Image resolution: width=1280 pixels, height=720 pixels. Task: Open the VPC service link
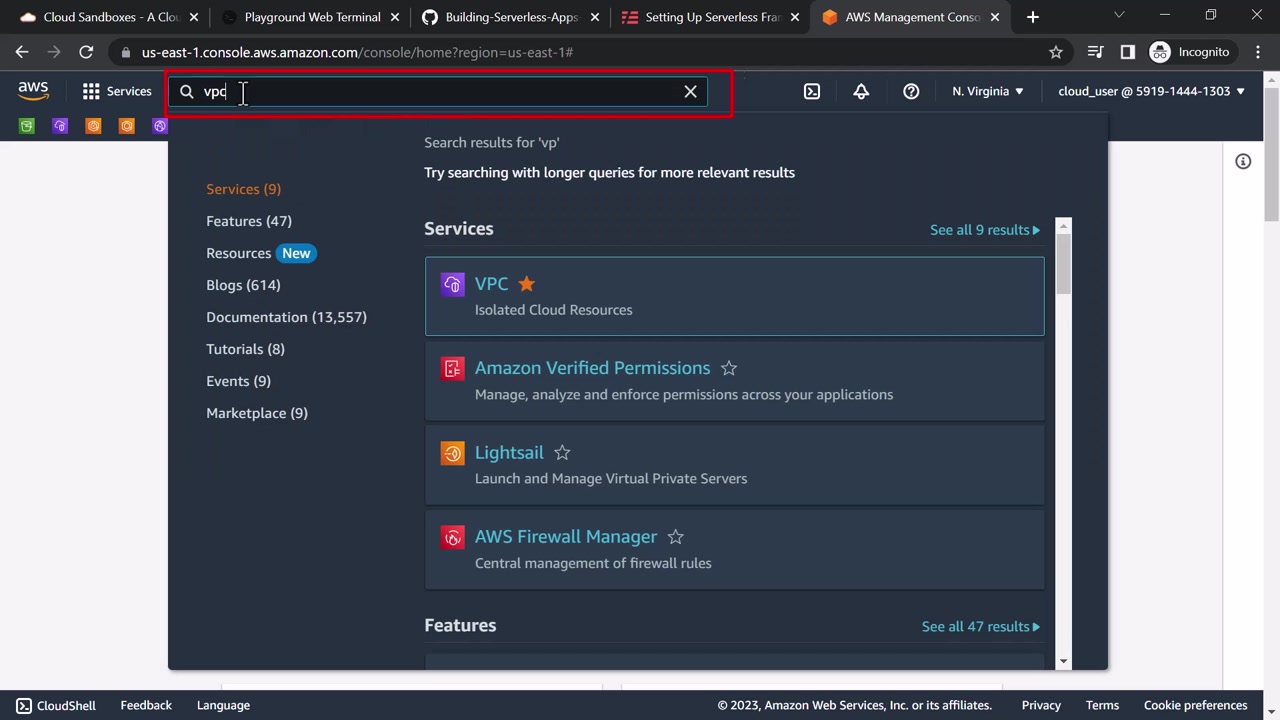click(x=491, y=284)
